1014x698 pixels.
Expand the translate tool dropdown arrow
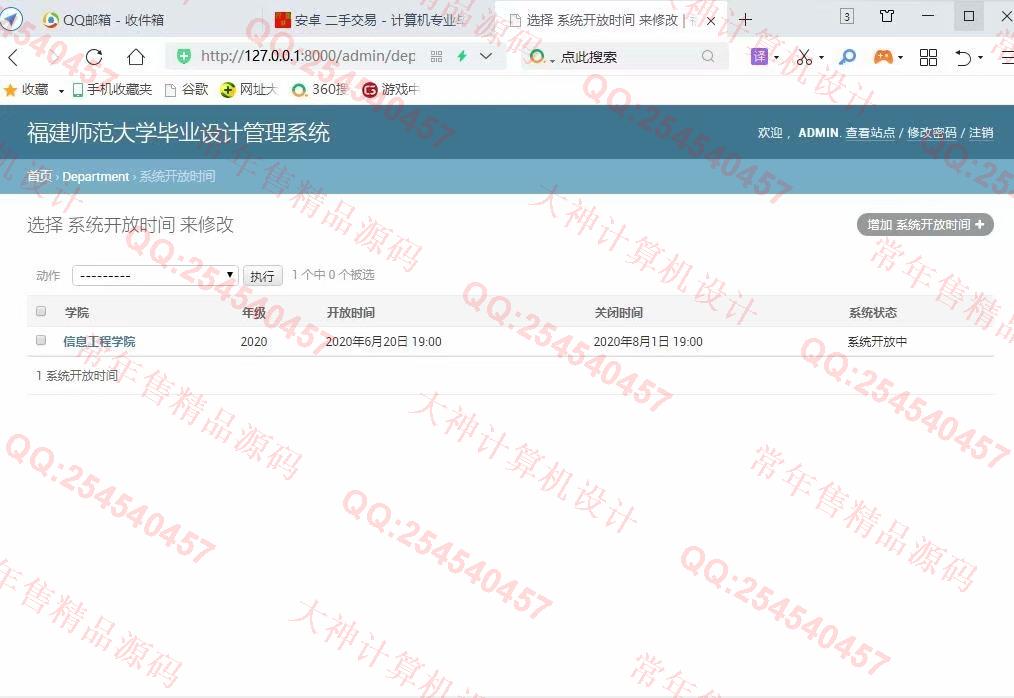776,58
